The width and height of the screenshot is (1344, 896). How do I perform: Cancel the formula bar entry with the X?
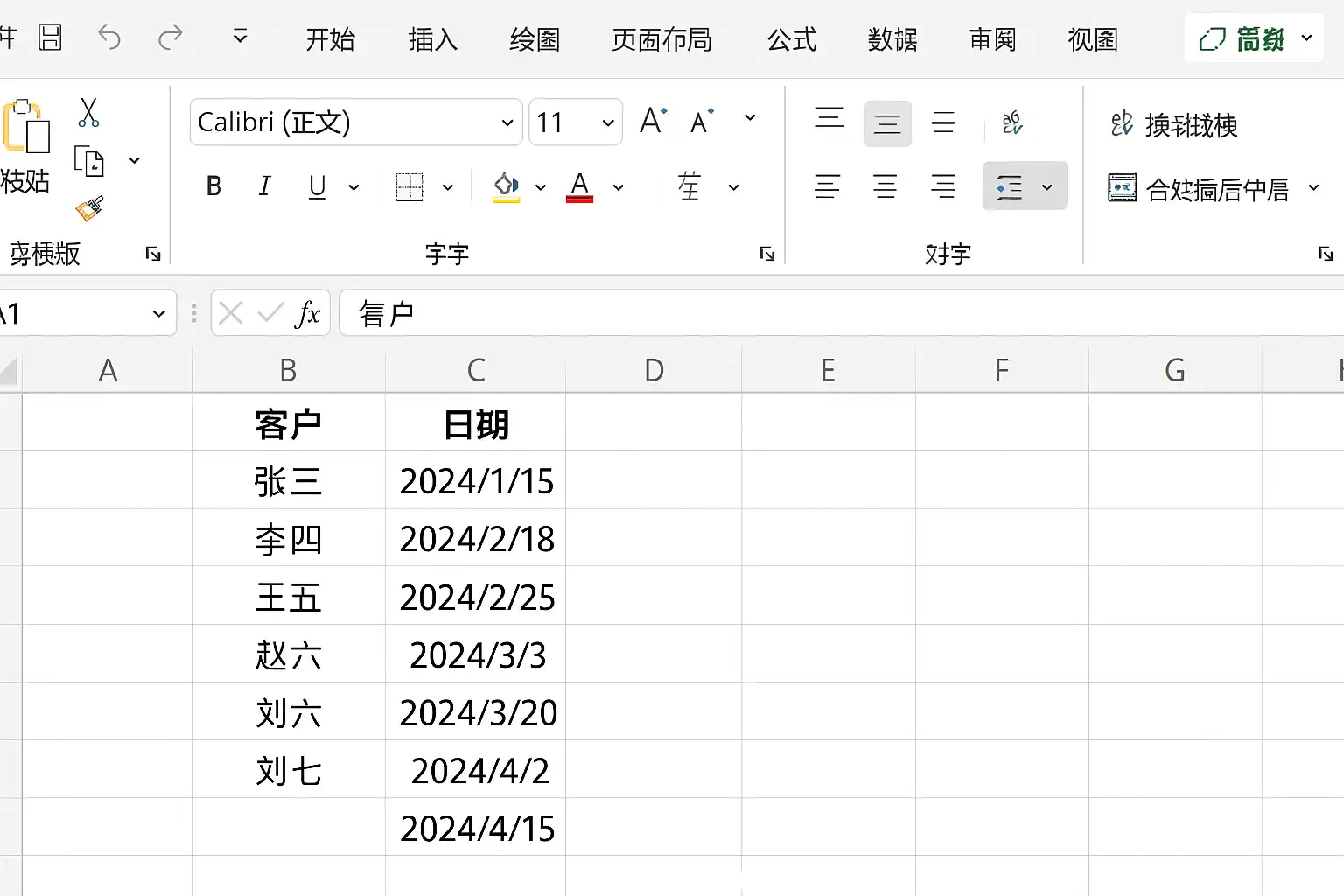click(x=231, y=313)
